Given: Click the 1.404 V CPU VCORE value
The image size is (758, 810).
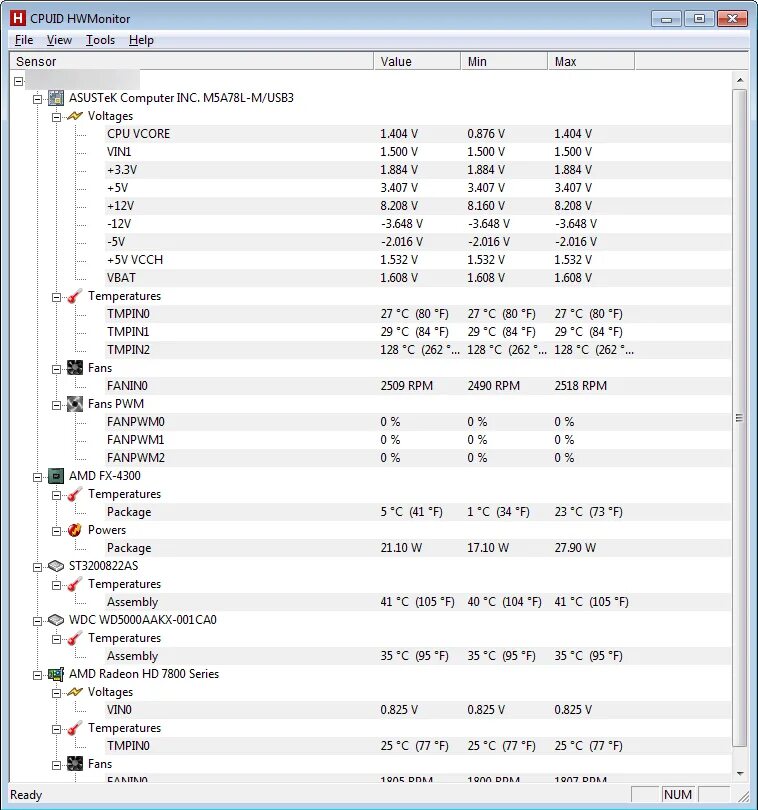Looking at the screenshot, I should pos(399,134).
